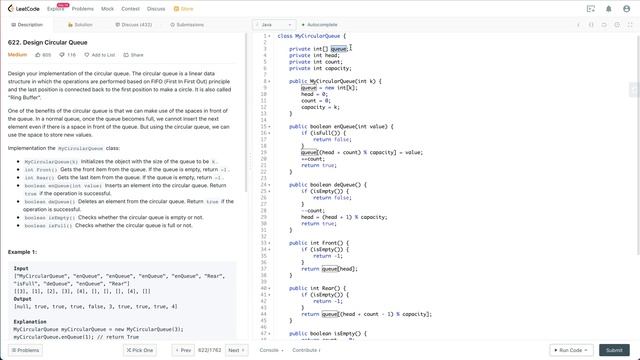640x360 pixels.
Task: Collapse the Front method fold at line 33
Action: tap(269, 243)
